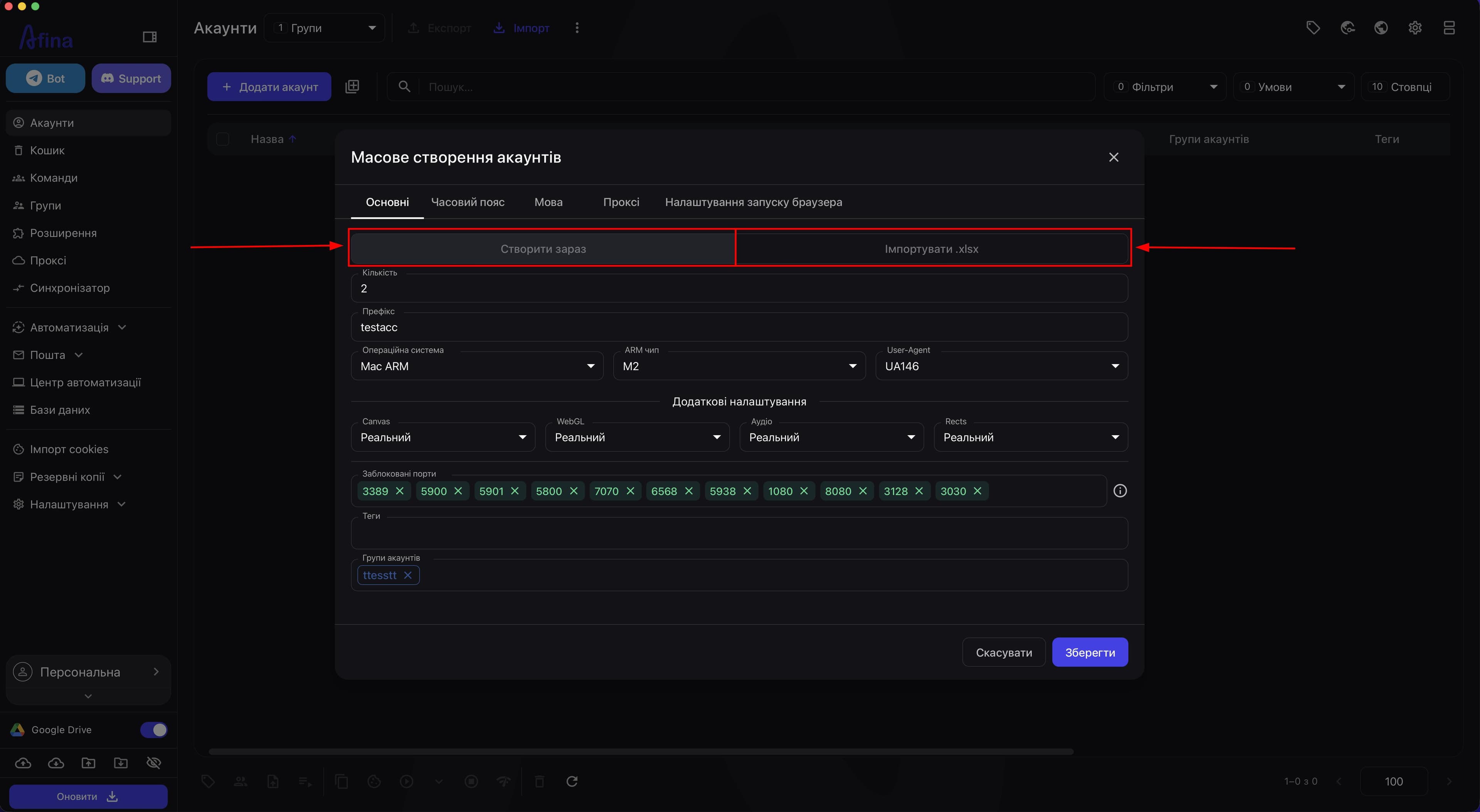Click the cloud upload icon at bottom left

[x=23, y=763]
